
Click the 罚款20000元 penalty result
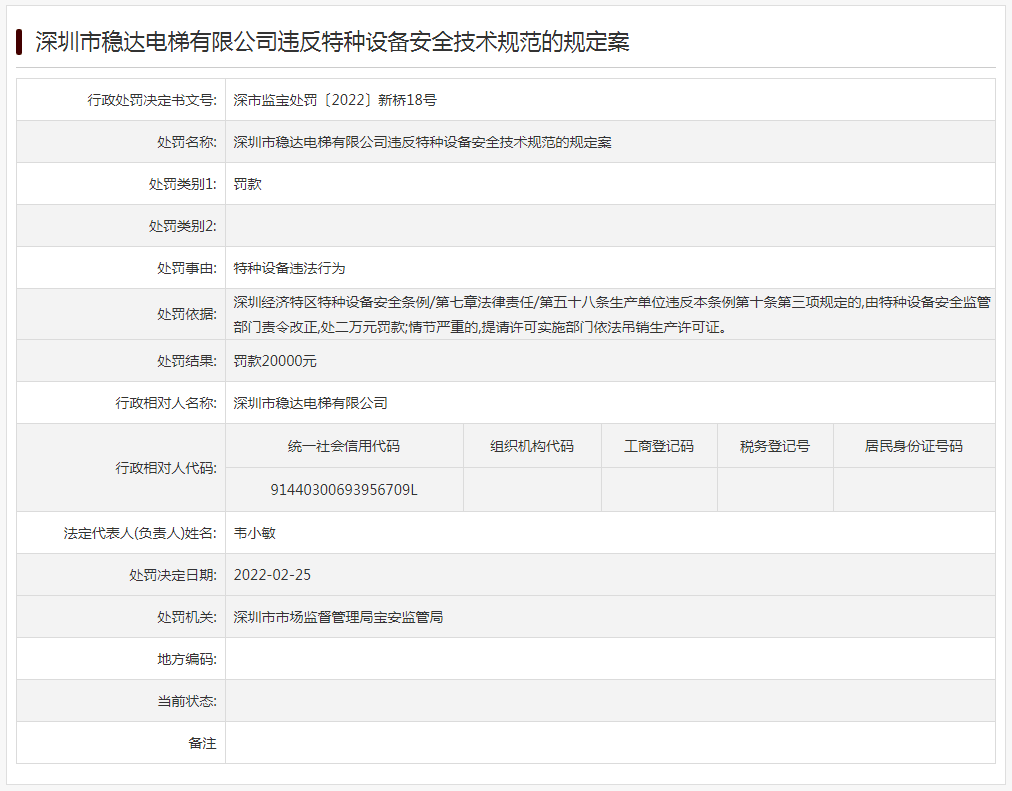pos(275,361)
